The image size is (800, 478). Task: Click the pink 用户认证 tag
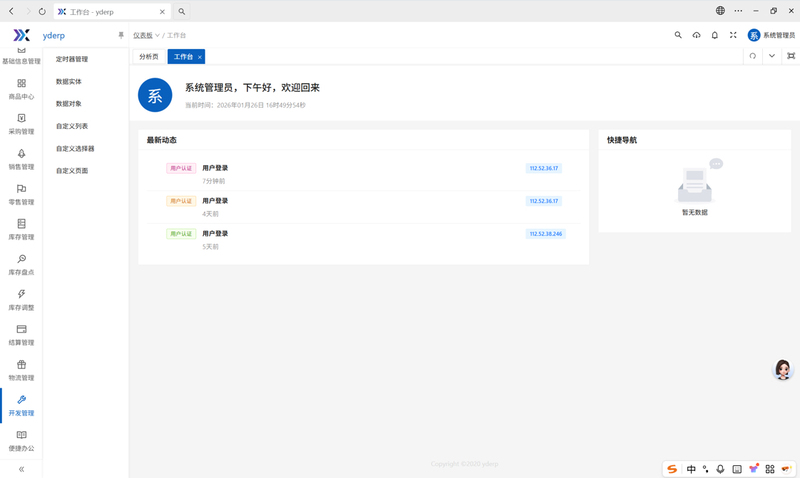[x=181, y=168]
